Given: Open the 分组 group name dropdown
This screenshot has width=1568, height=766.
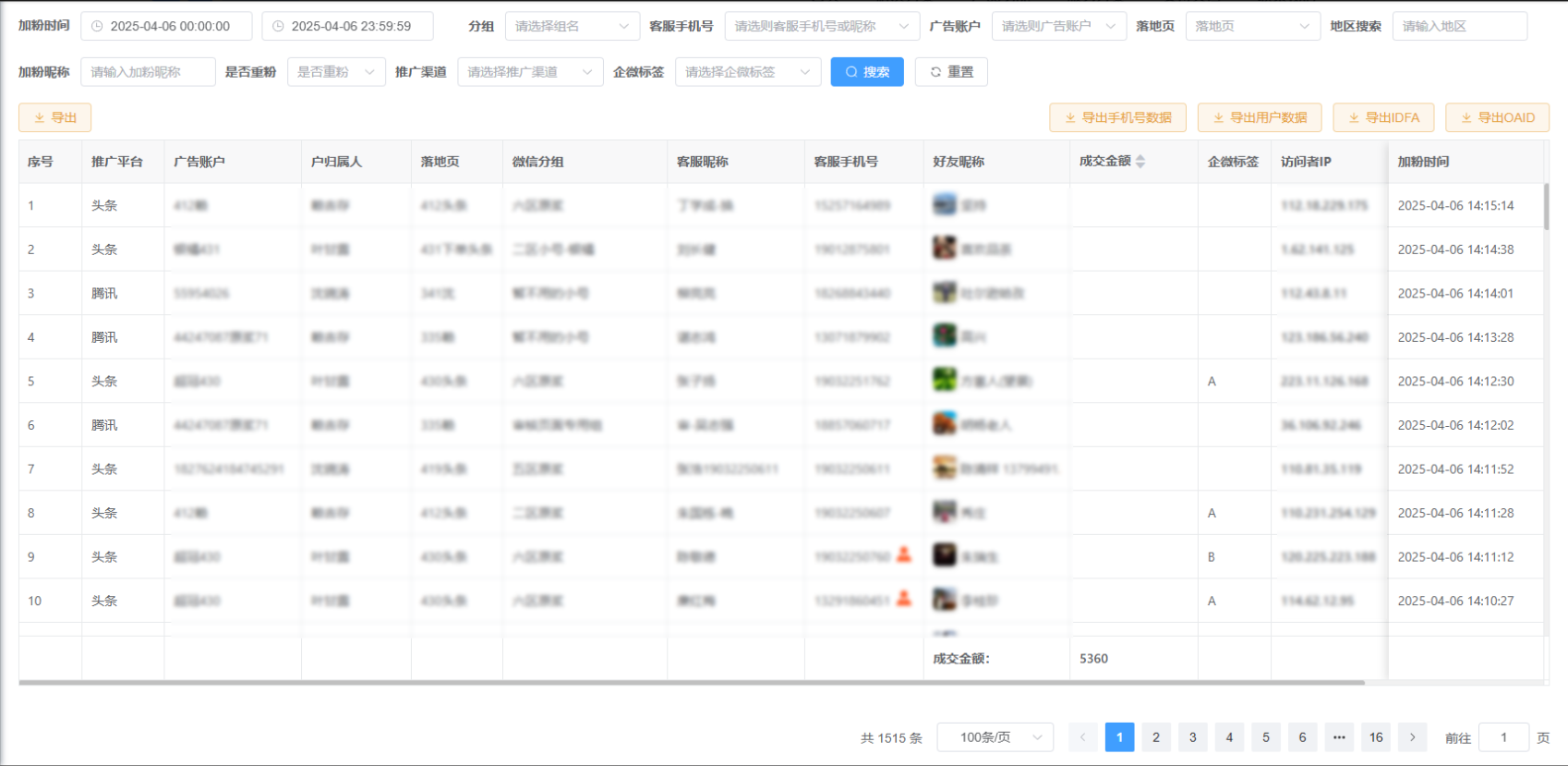Looking at the screenshot, I should pos(572,27).
